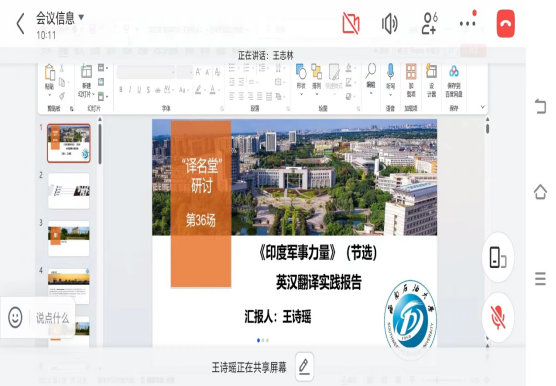The image size is (556, 386).
Task: Select slide 2 thumbnail
Action: click(x=68, y=191)
